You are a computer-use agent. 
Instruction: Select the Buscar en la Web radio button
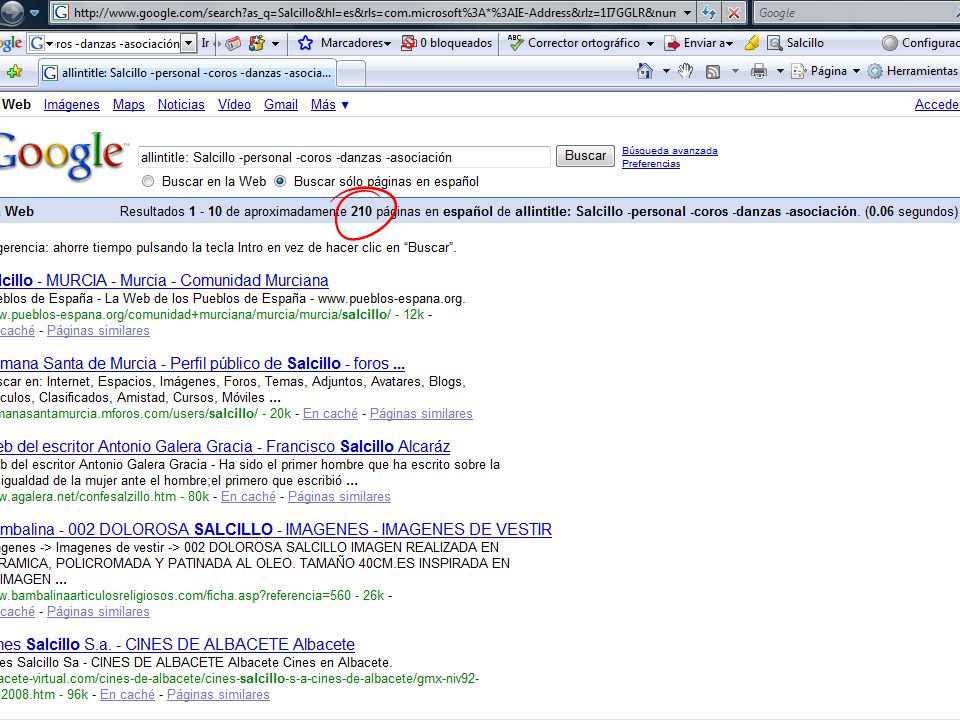(x=148, y=181)
